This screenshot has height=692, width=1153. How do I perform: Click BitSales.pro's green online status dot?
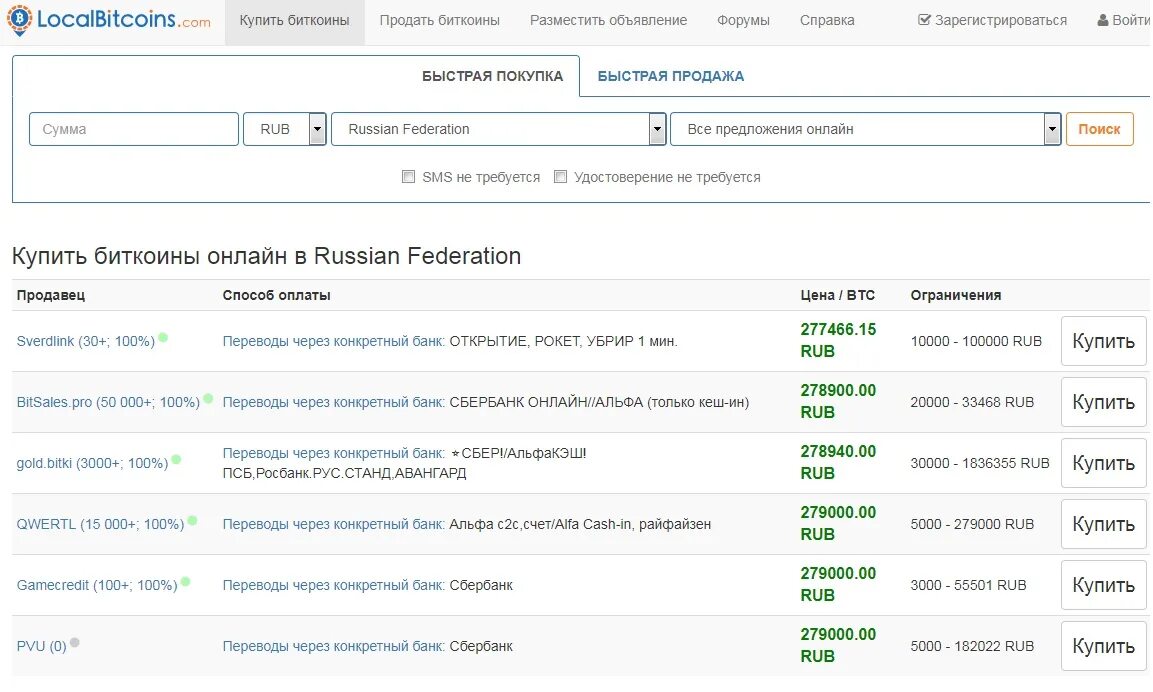208,399
